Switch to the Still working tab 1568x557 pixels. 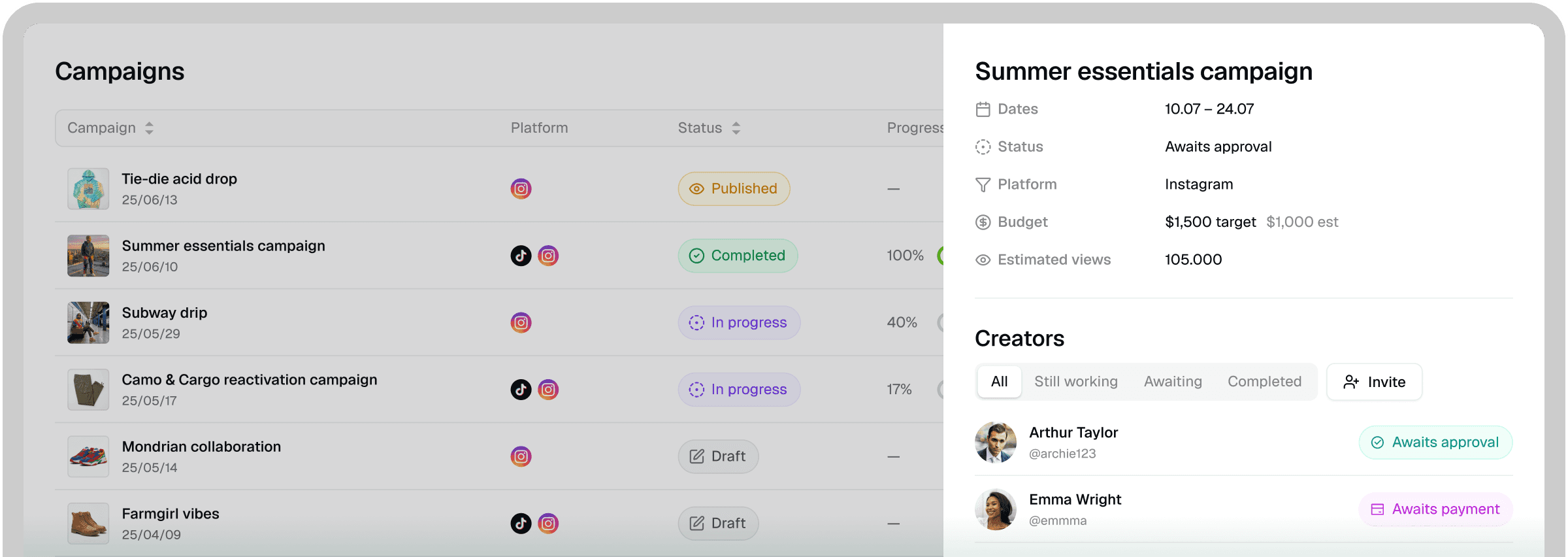click(1075, 382)
